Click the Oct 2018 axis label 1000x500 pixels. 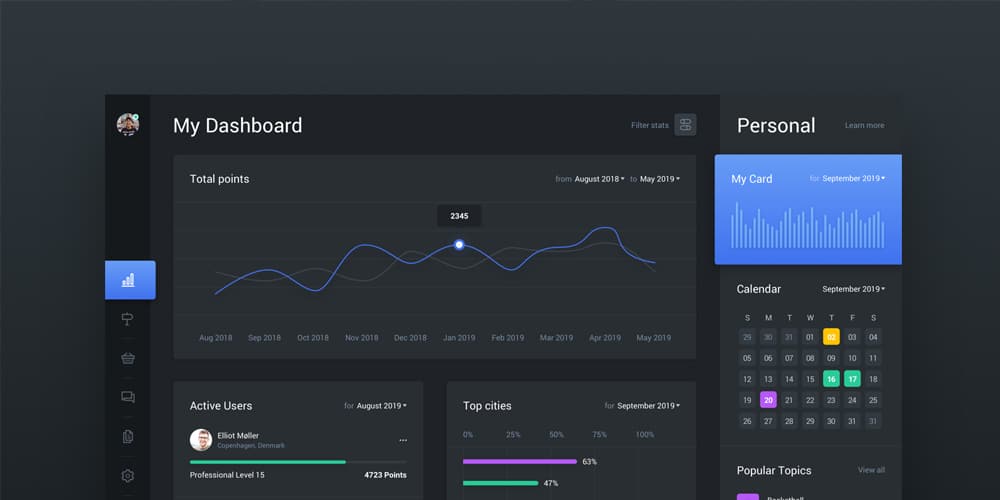coord(312,338)
